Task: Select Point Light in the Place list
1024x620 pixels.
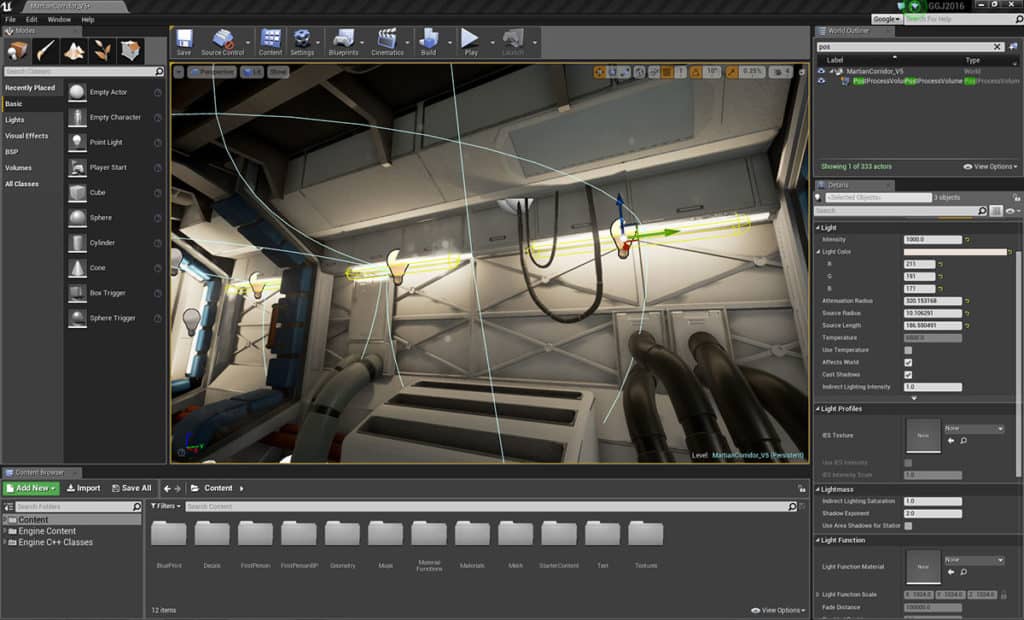Action: [115, 142]
